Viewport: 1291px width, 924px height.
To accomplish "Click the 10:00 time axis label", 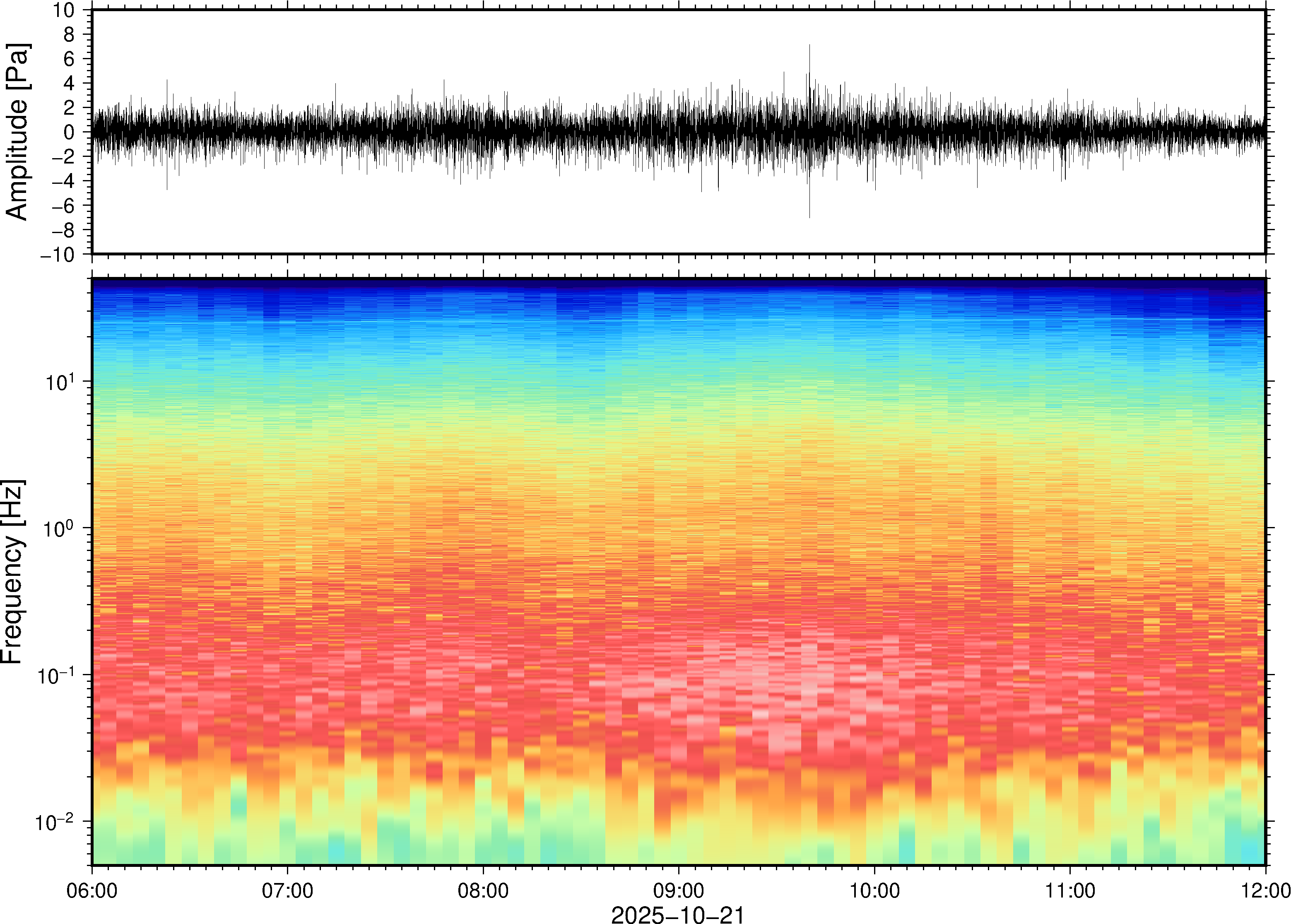I will 874,890.
